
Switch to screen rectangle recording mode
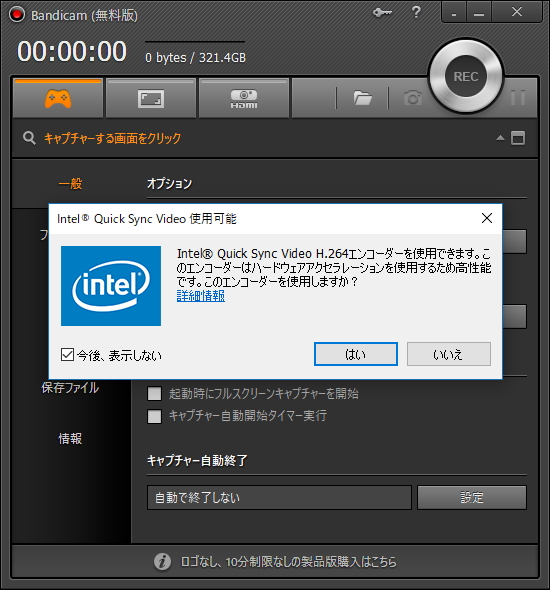(x=151, y=99)
